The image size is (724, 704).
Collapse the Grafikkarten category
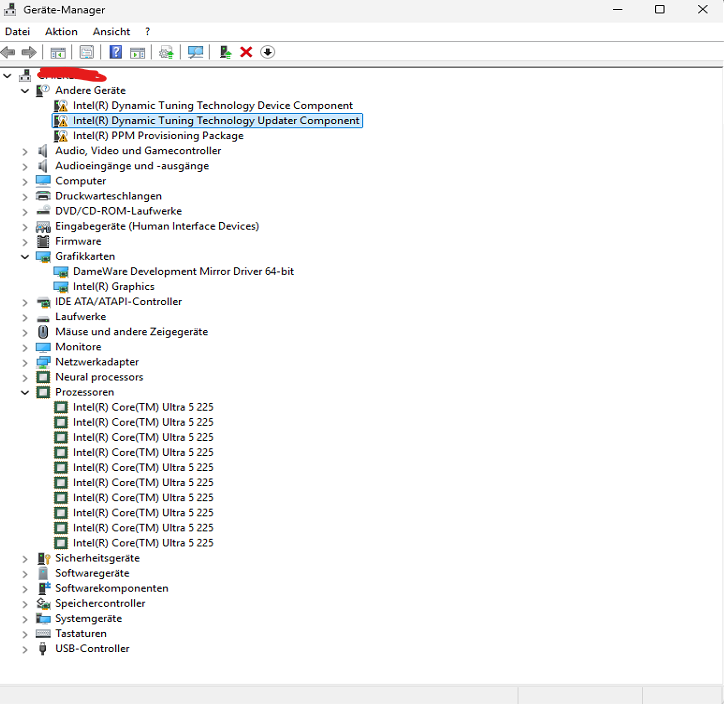point(25,257)
